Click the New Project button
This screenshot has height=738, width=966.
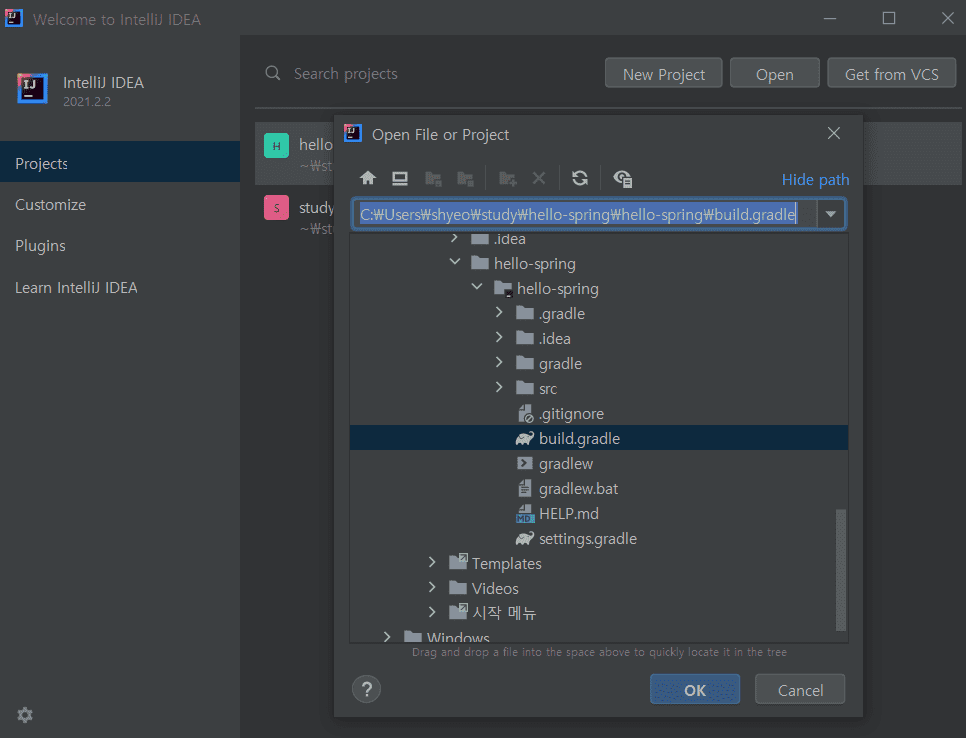(x=664, y=74)
